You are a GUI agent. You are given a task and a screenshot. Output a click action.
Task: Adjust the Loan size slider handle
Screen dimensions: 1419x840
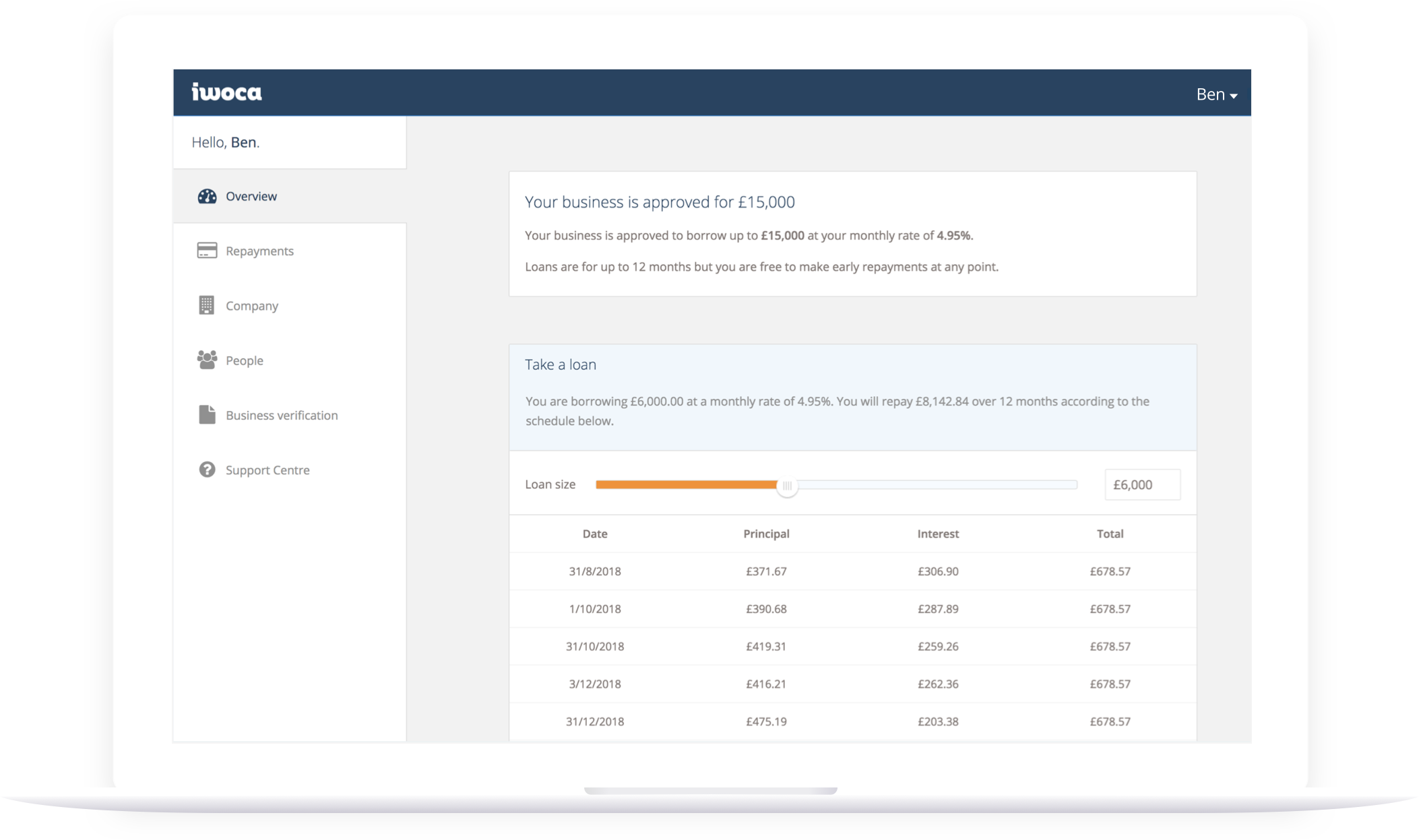pyautogui.click(x=786, y=485)
